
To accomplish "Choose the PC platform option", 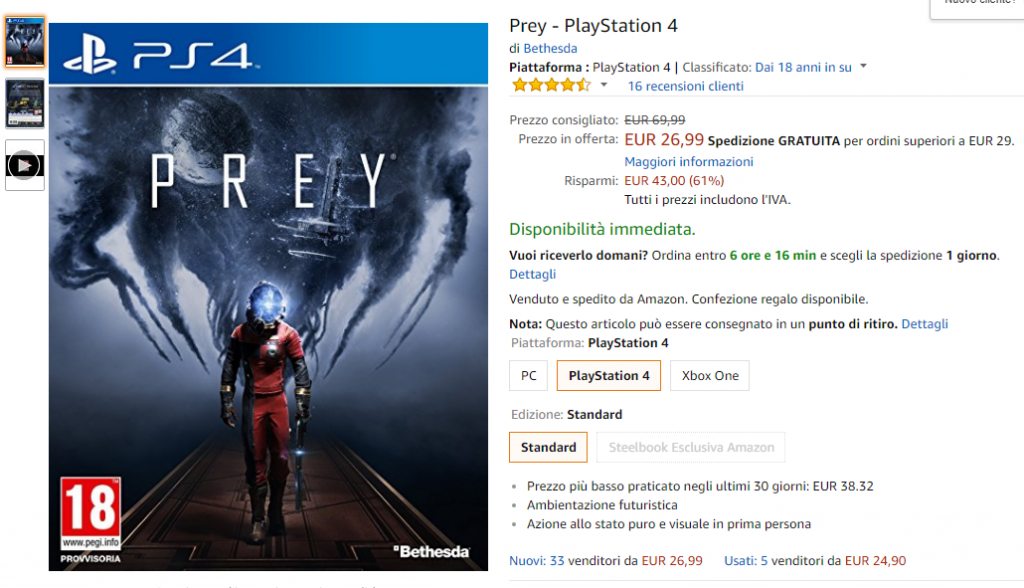I will (x=528, y=376).
